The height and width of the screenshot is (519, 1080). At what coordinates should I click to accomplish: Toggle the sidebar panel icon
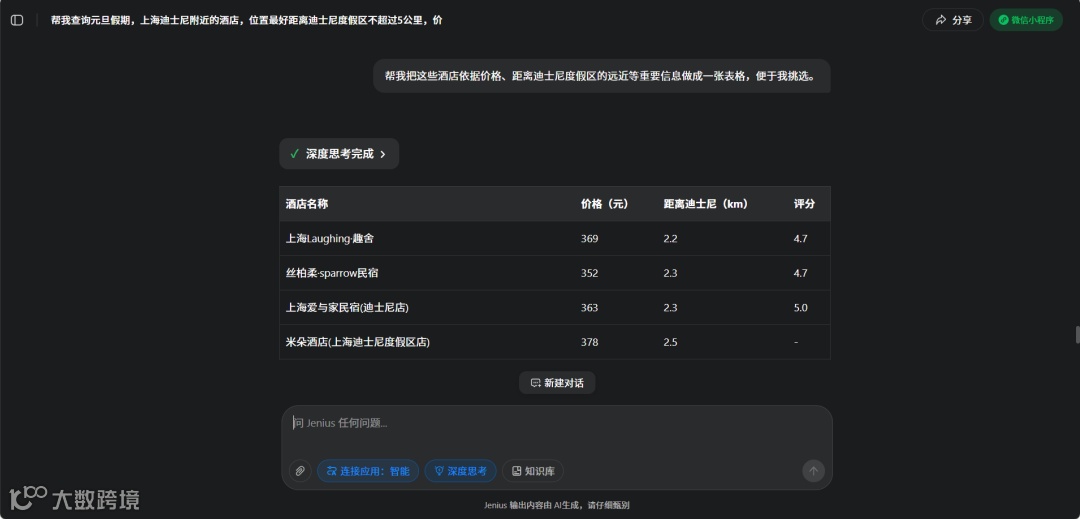[x=17, y=20]
